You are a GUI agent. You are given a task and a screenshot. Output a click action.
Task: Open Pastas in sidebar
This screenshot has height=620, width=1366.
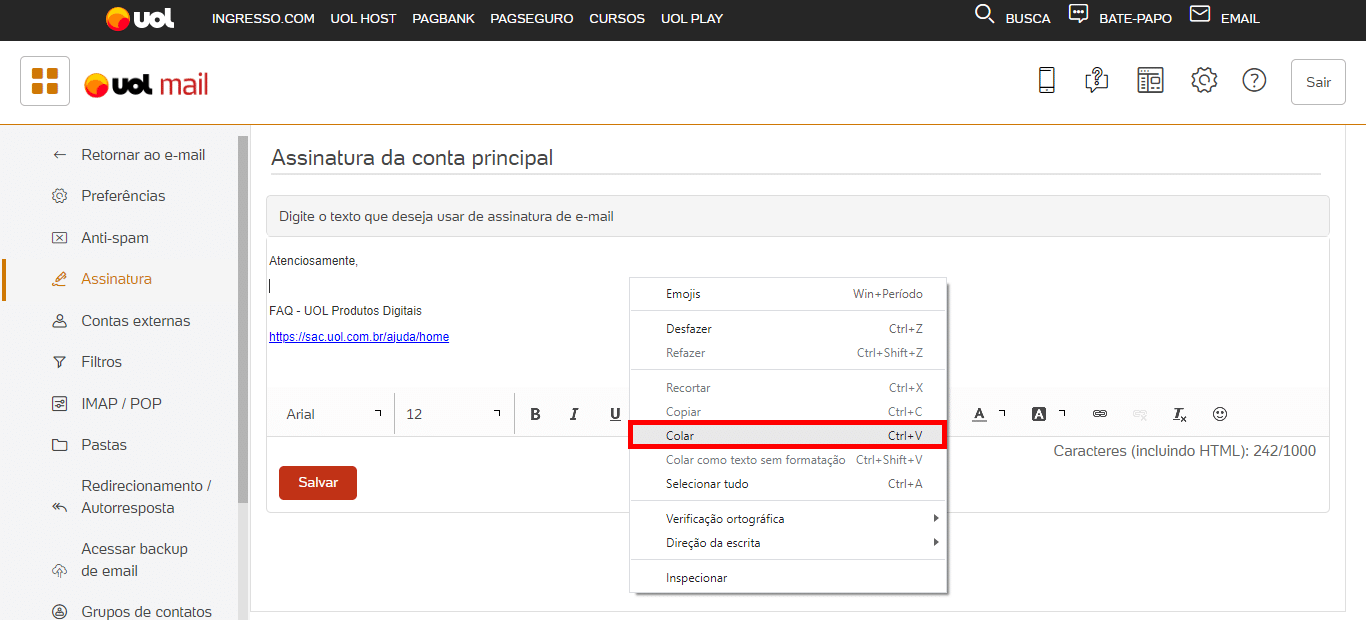click(89, 445)
